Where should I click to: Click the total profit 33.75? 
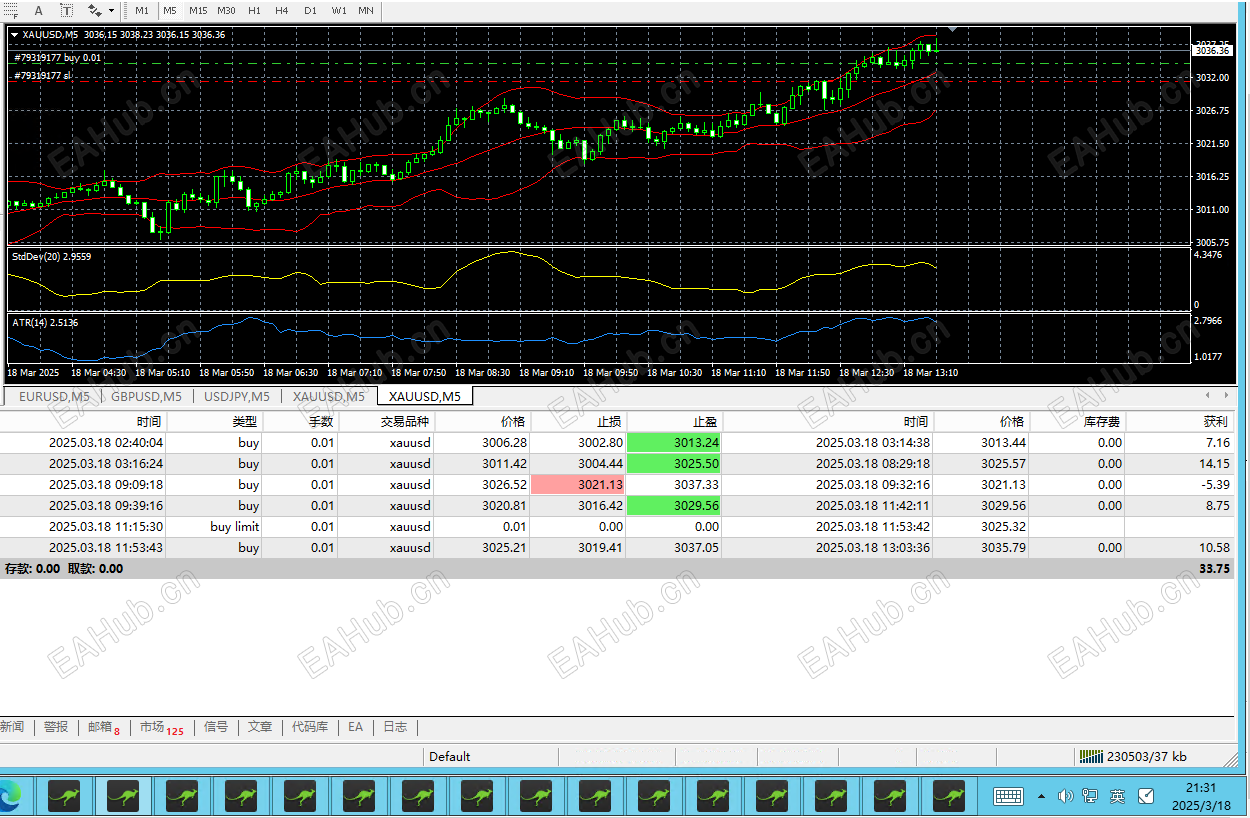1215,568
